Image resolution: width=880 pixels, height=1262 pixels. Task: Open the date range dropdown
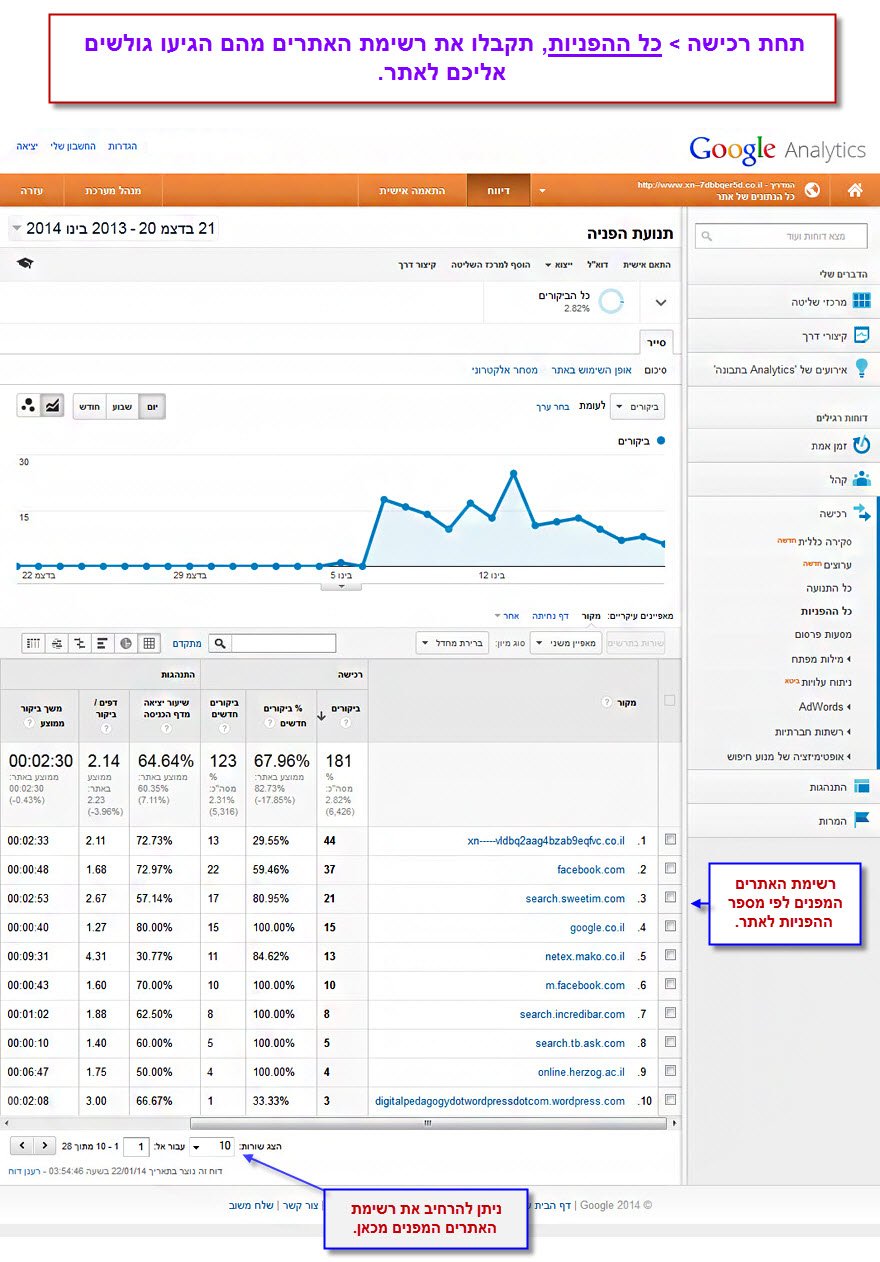click(17, 229)
